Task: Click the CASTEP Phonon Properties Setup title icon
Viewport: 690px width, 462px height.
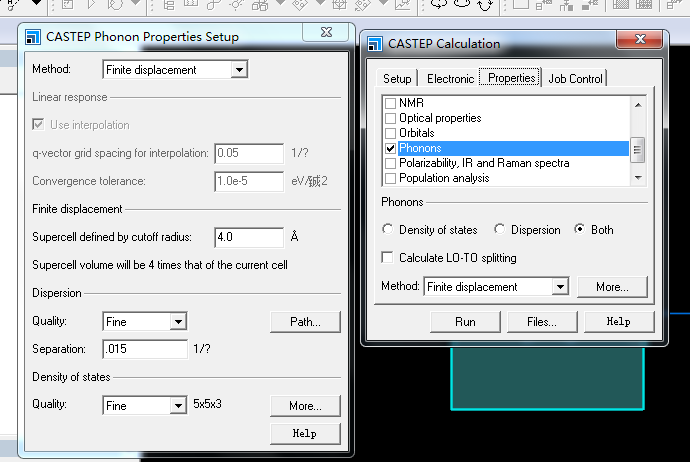Action: coord(33,37)
